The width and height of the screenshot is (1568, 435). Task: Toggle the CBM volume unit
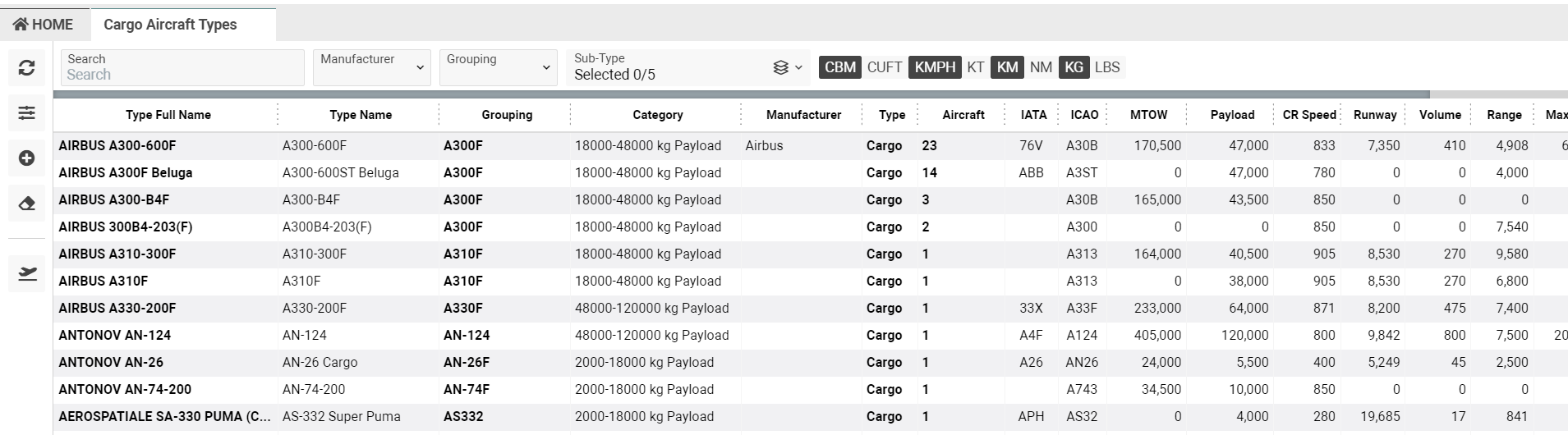pos(839,67)
